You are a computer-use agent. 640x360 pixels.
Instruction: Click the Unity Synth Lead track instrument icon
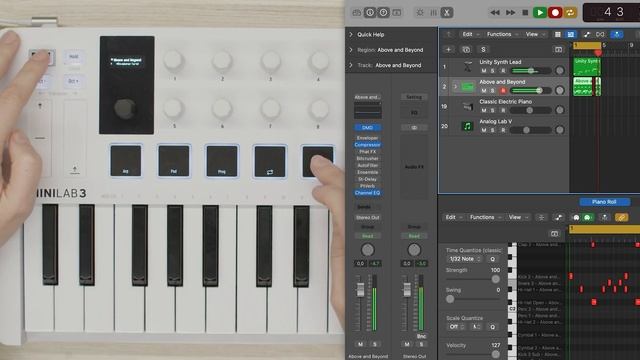[467, 67]
